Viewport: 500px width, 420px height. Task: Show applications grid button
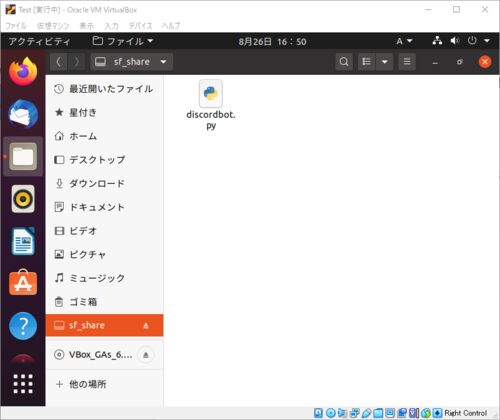[23, 384]
